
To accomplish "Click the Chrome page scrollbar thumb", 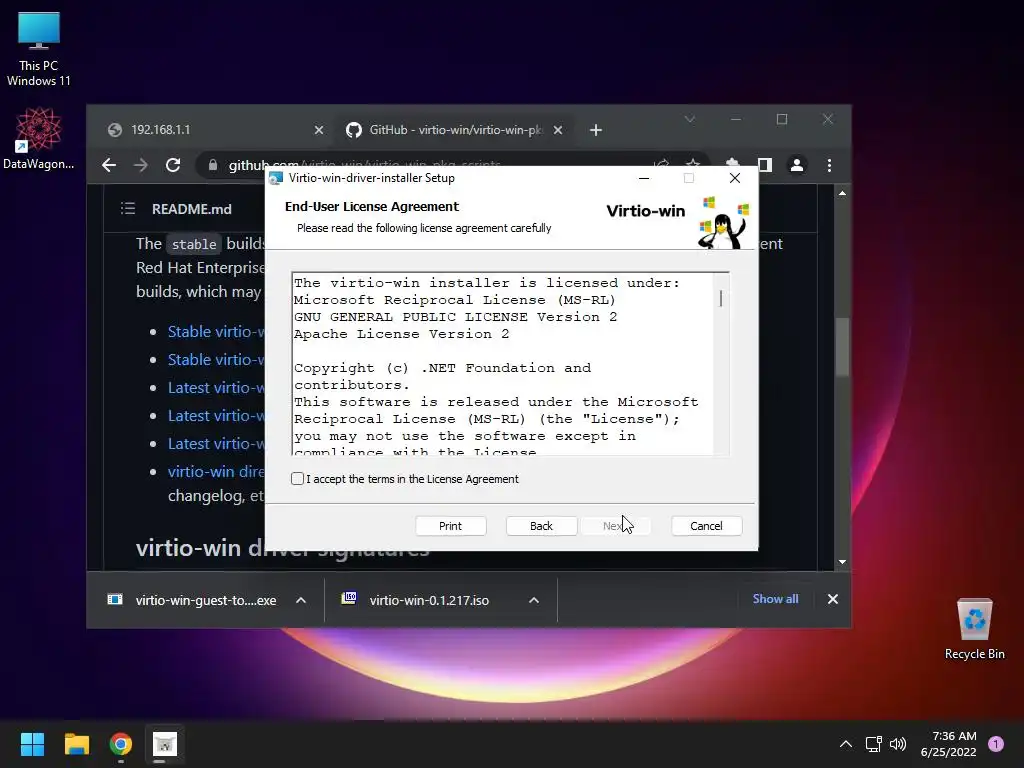I will click(x=842, y=347).
